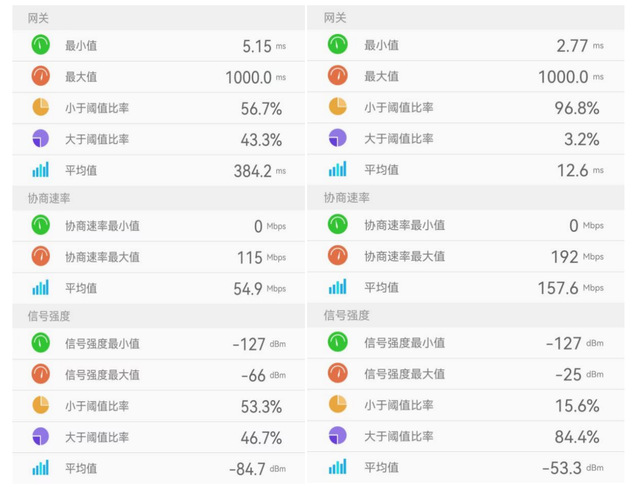Select the bar chart icon beside -53.3 dBm
The width and height of the screenshot is (638, 487).
(x=338, y=467)
